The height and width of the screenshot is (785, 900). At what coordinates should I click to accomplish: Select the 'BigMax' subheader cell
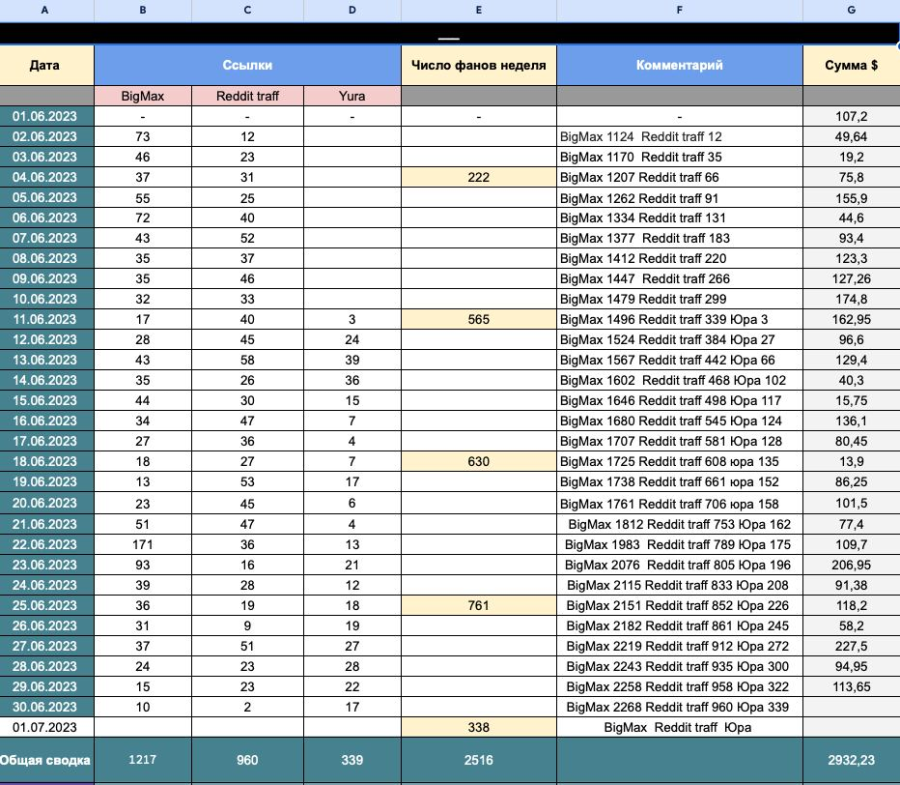(142, 96)
